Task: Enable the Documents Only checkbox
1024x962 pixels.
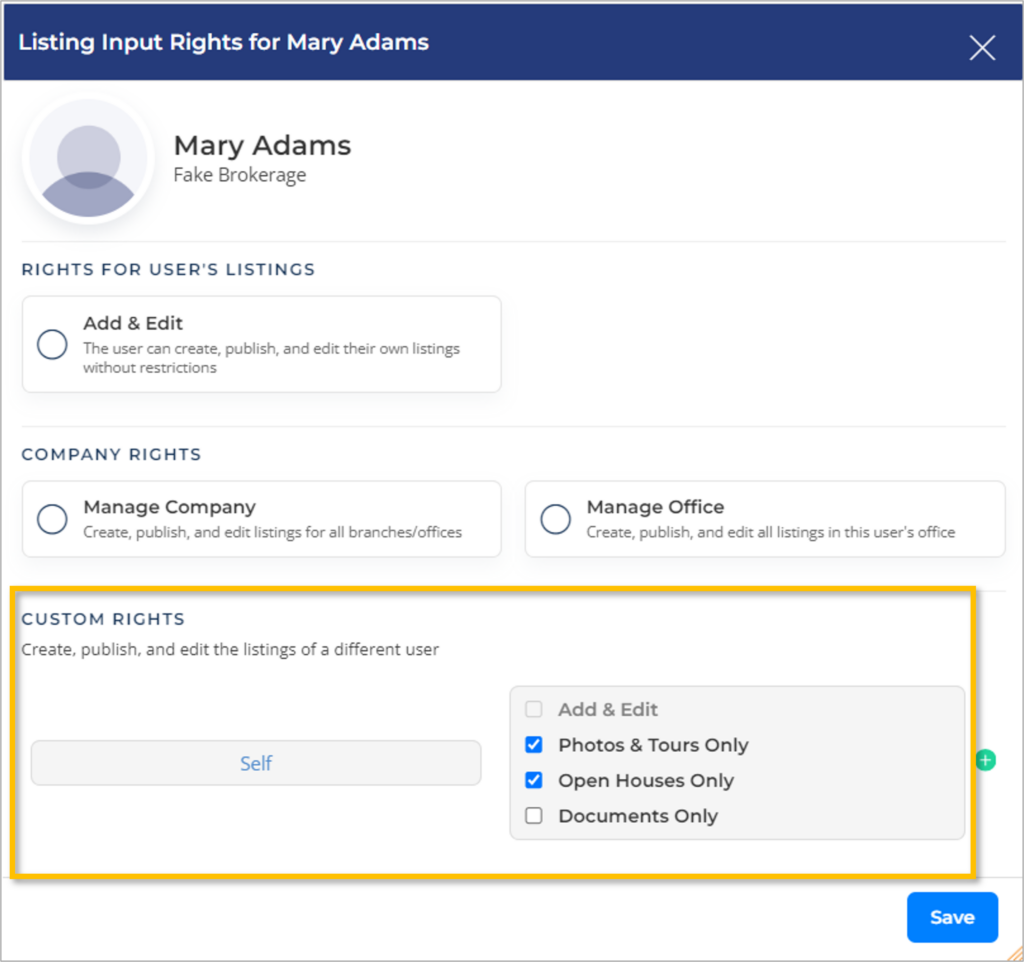Action: point(534,816)
